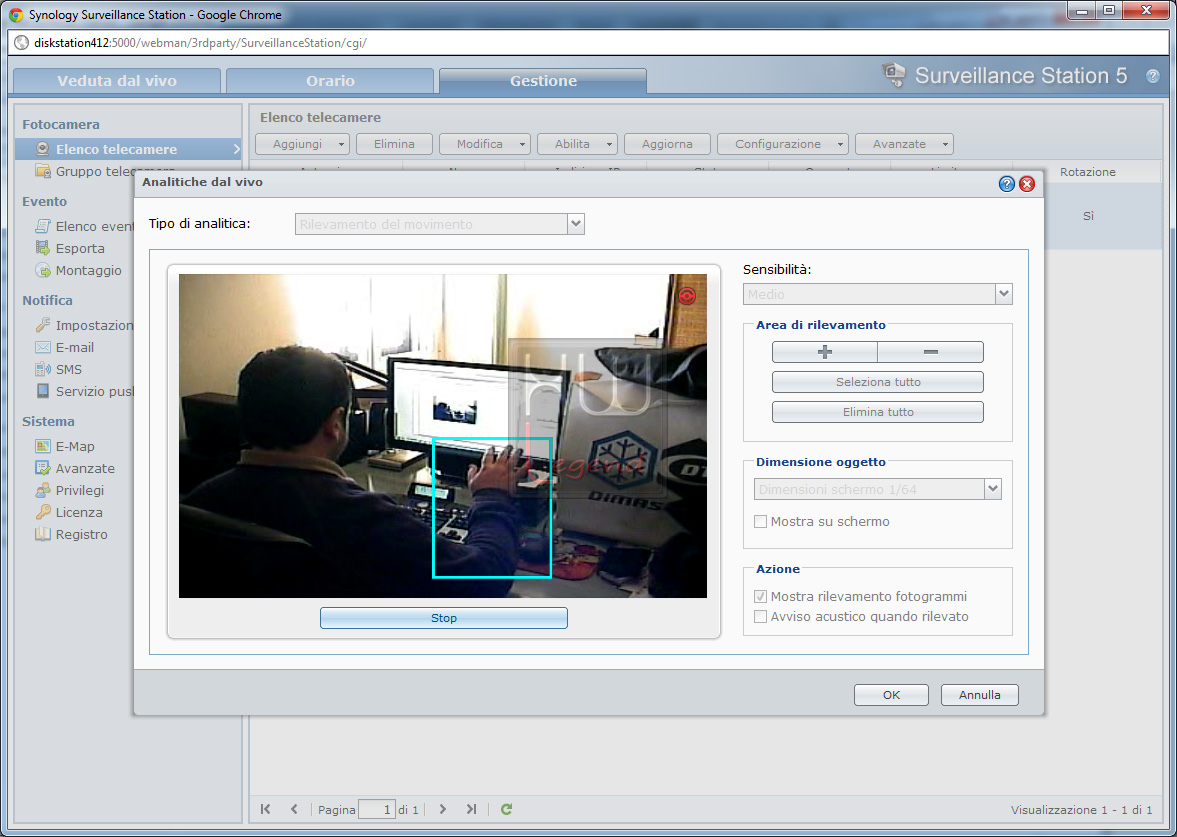1177x837 pixels.
Task: Click the Elimina toolbar button
Action: [394, 144]
